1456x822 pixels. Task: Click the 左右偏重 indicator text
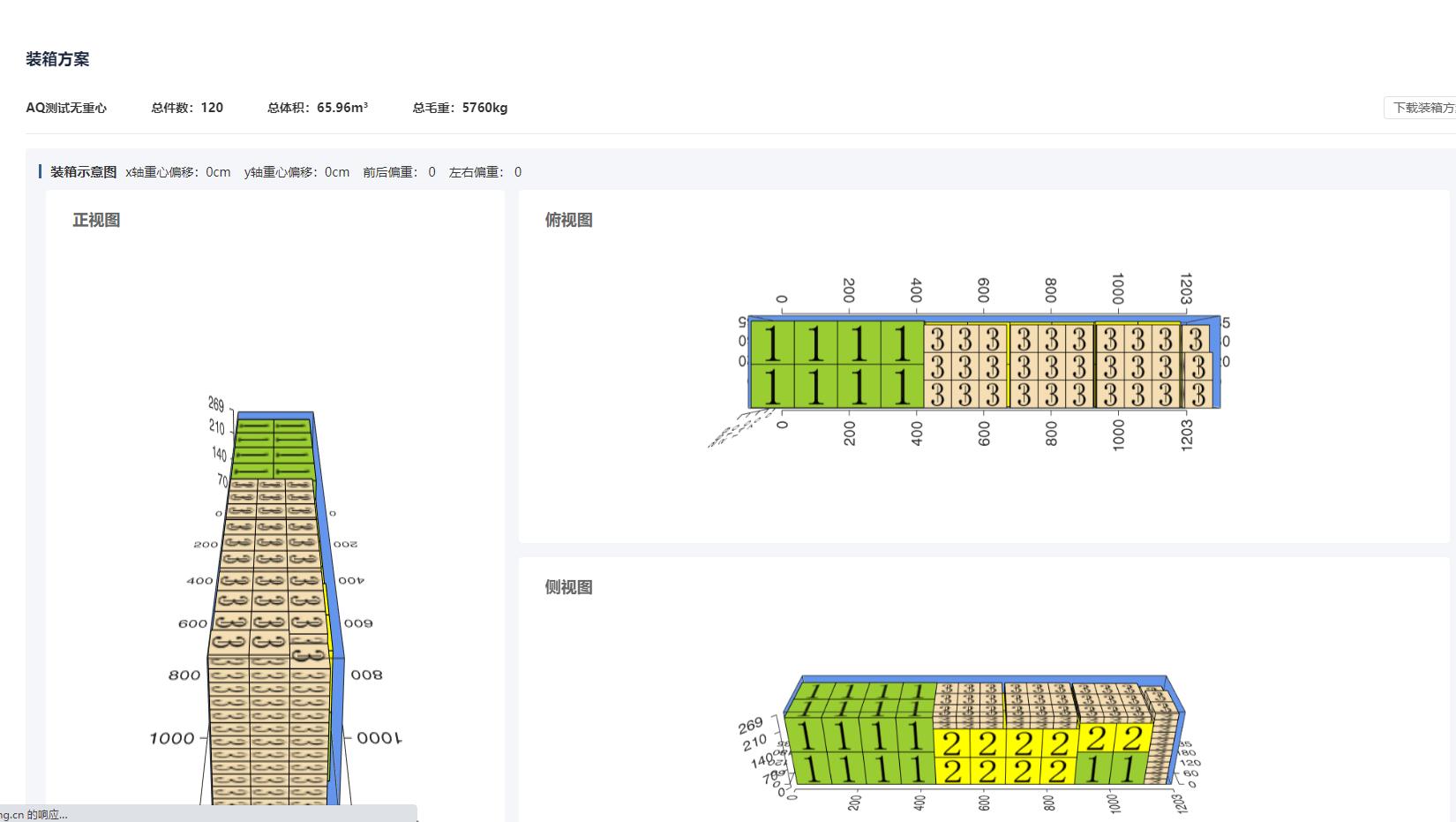[485, 172]
